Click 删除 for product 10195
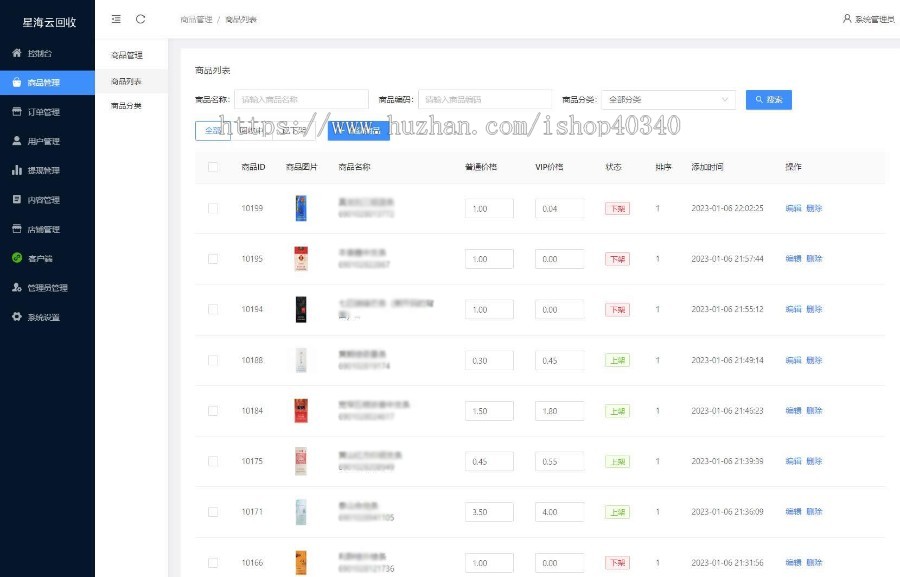This screenshot has width=900, height=577. click(814, 259)
